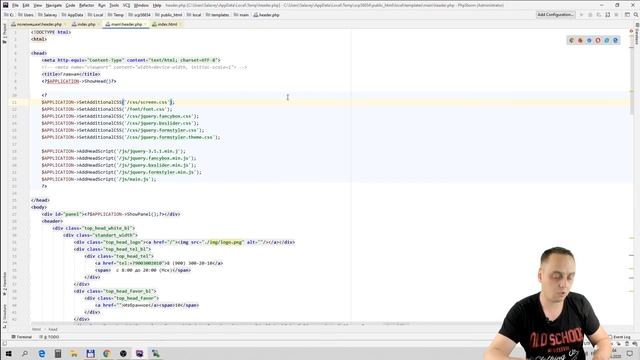
Task: Click the Users breadcrumb in navigation bar
Action: tap(26, 15)
